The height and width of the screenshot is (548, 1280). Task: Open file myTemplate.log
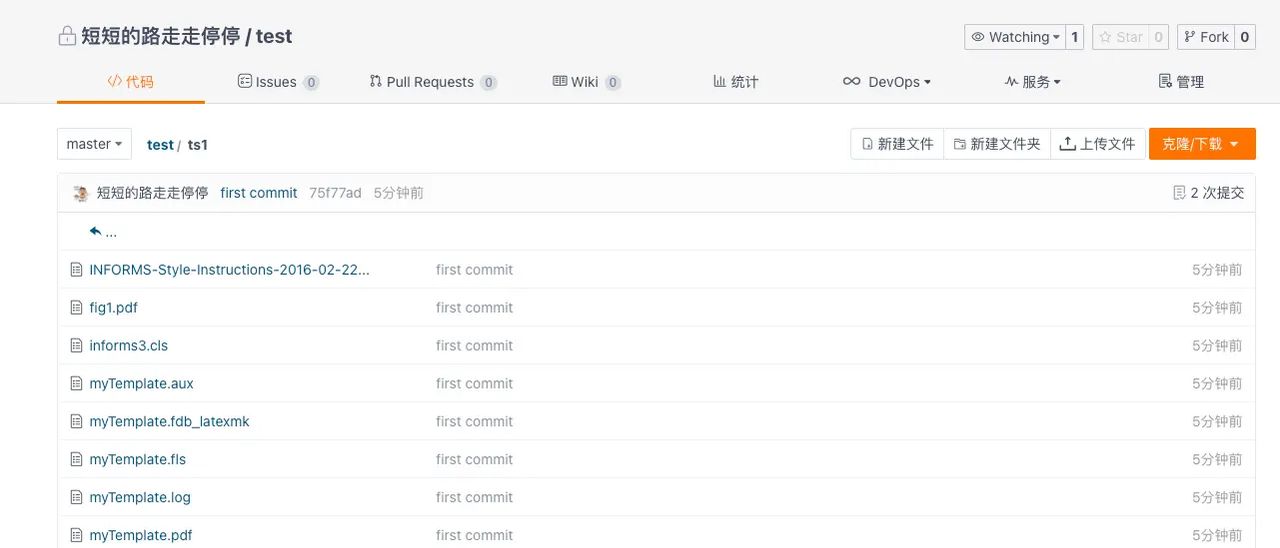pyautogui.click(x=139, y=498)
